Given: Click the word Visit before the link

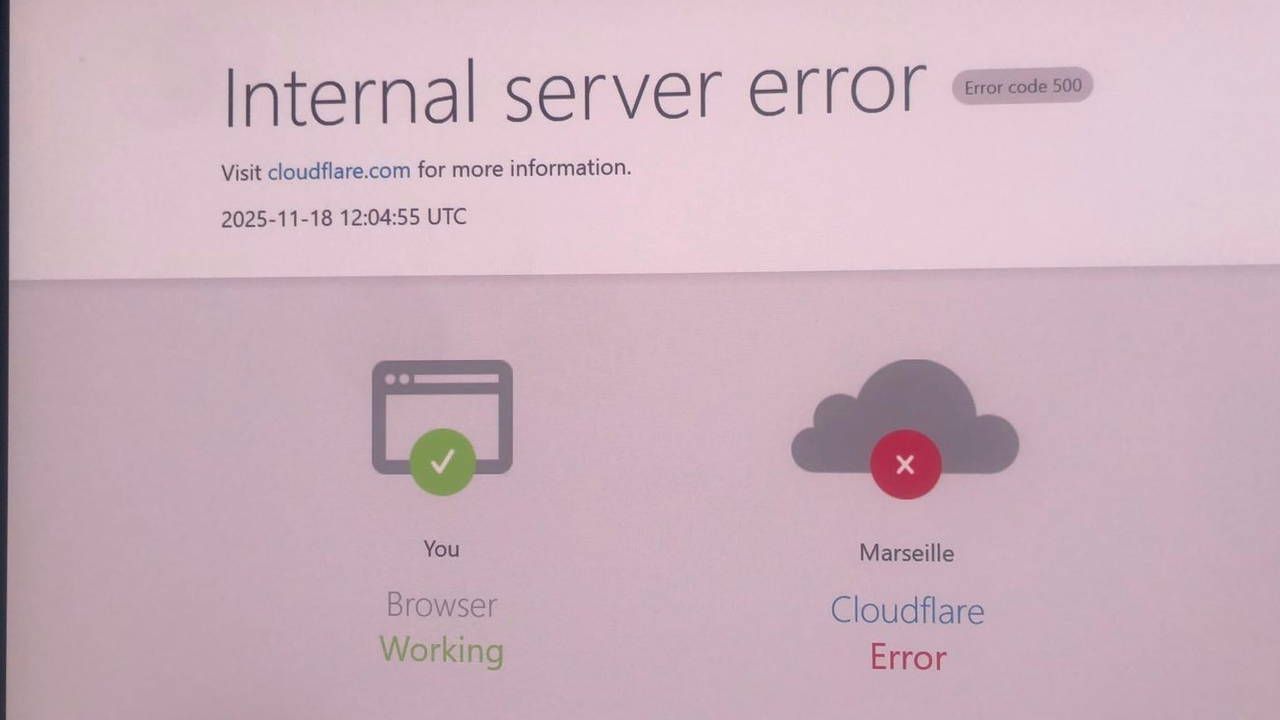Looking at the screenshot, I should pos(241,172).
